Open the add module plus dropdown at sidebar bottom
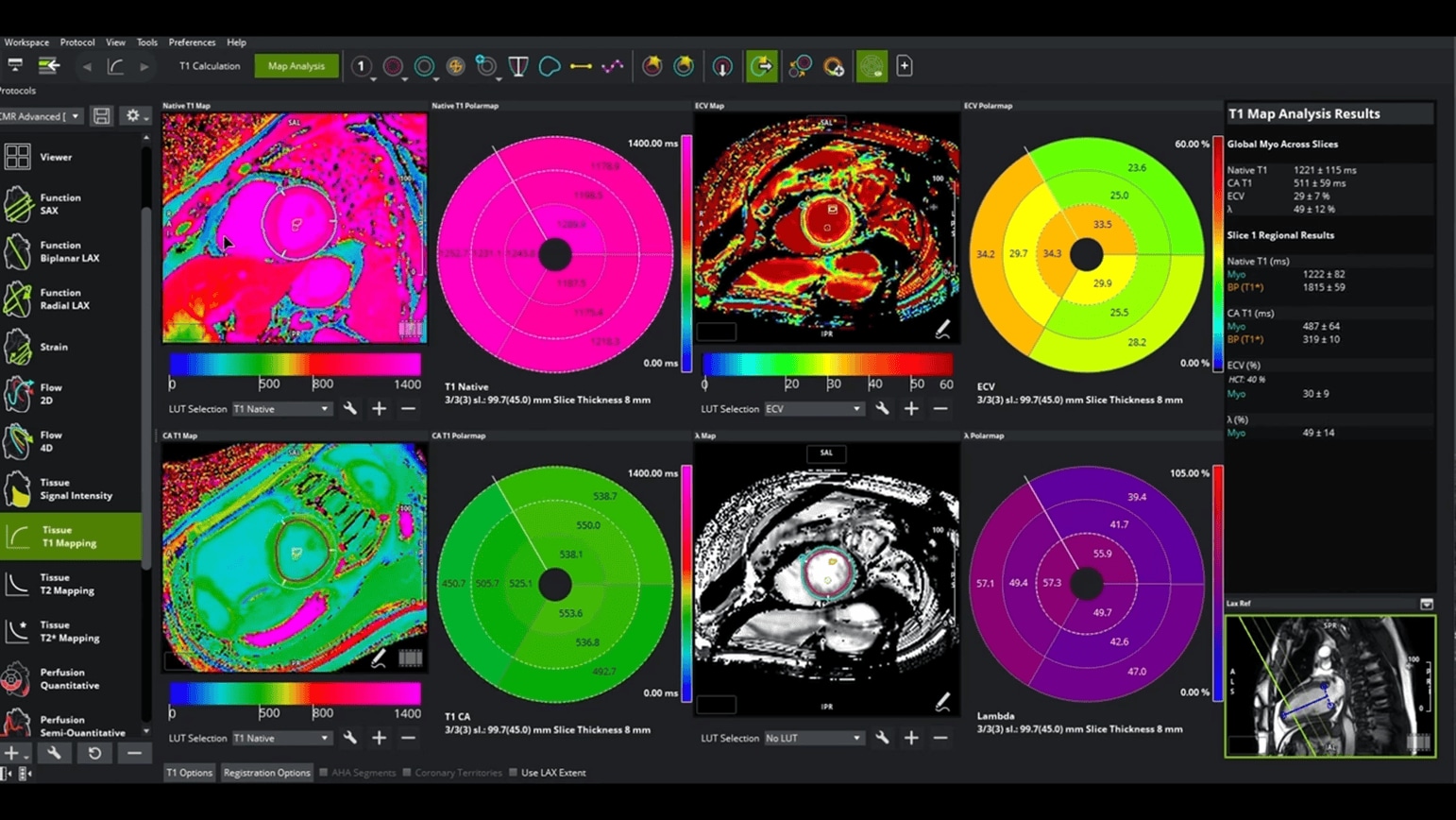 coord(15,753)
